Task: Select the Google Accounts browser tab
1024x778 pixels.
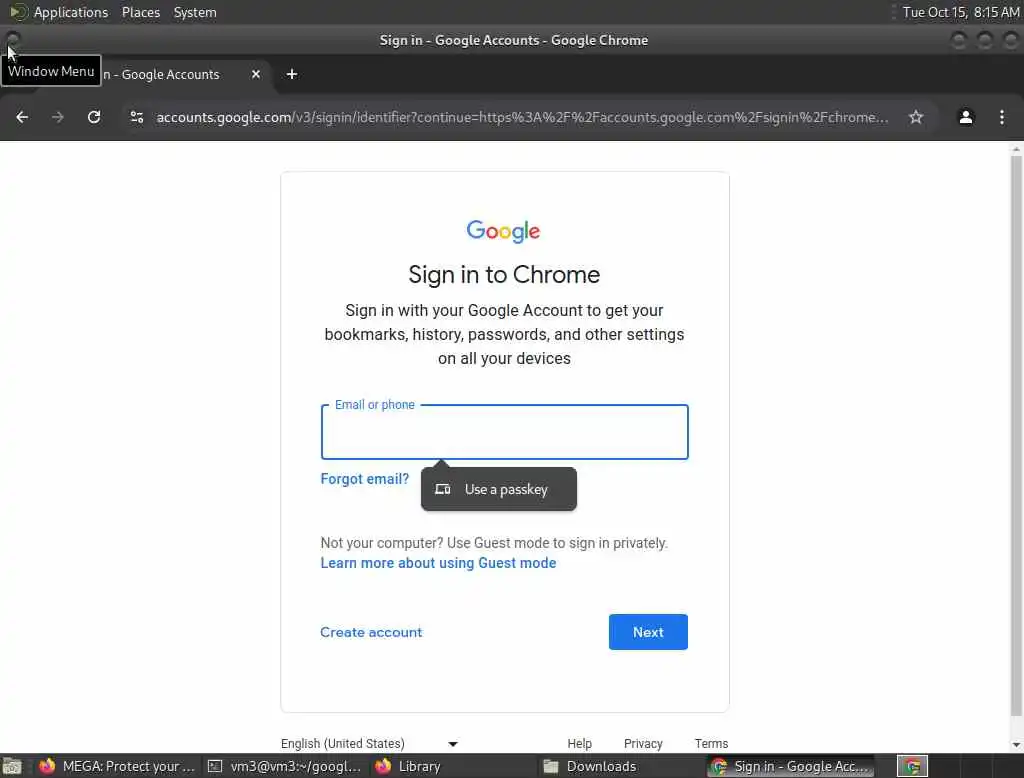Action: click(x=161, y=74)
